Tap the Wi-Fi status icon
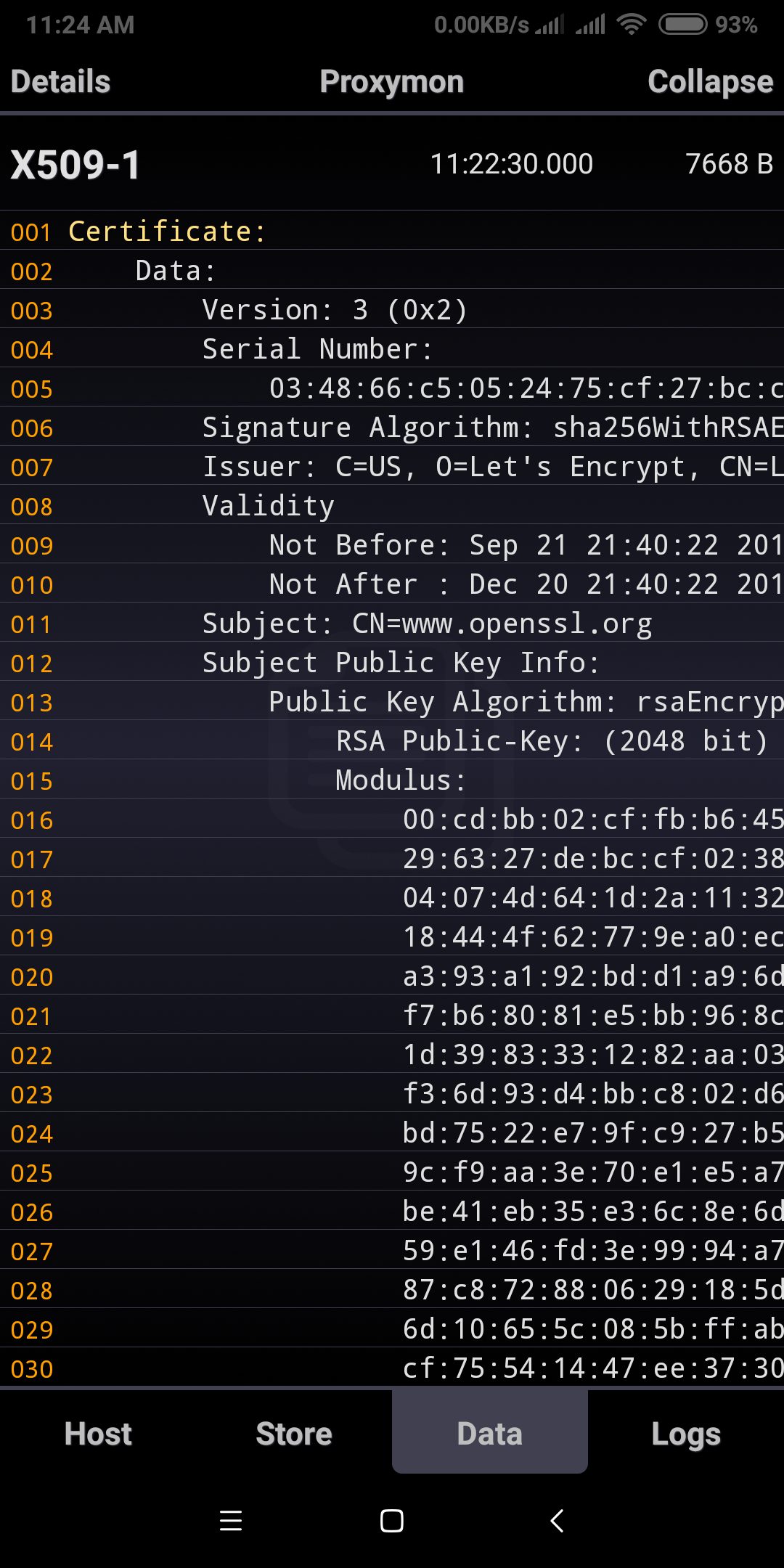 (632, 25)
